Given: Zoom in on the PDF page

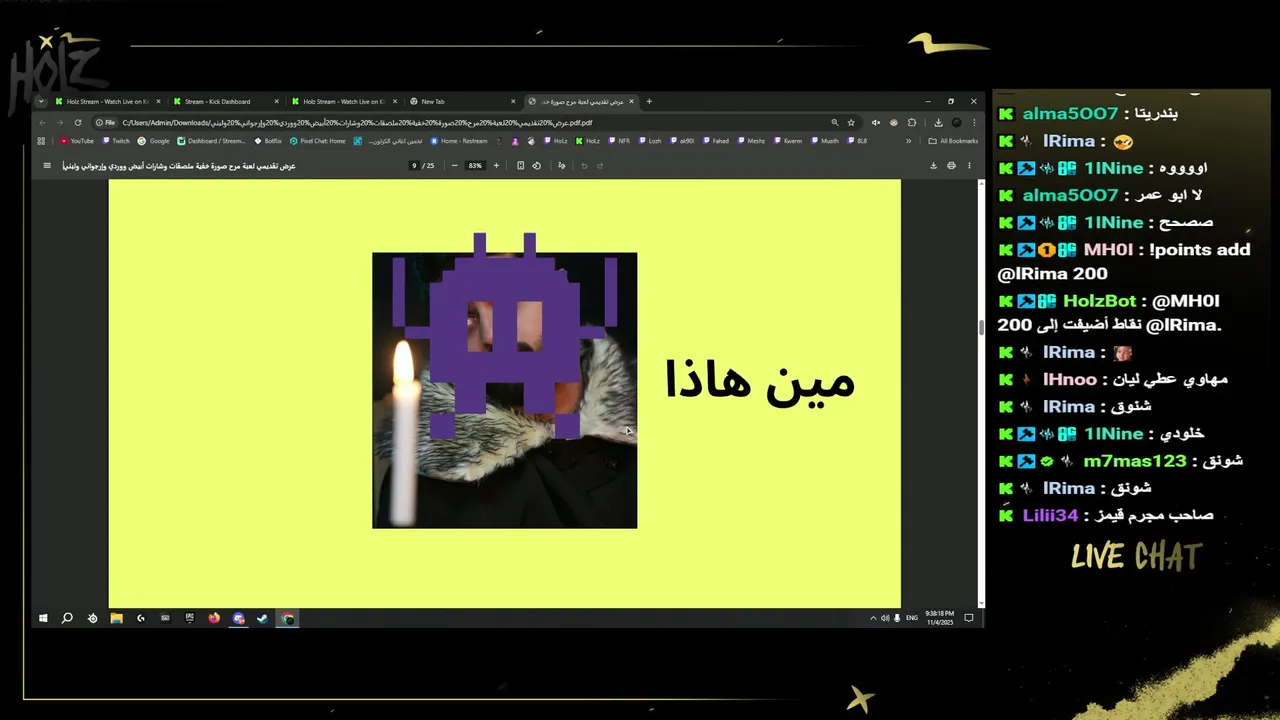Looking at the screenshot, I should tap(496, 166).
